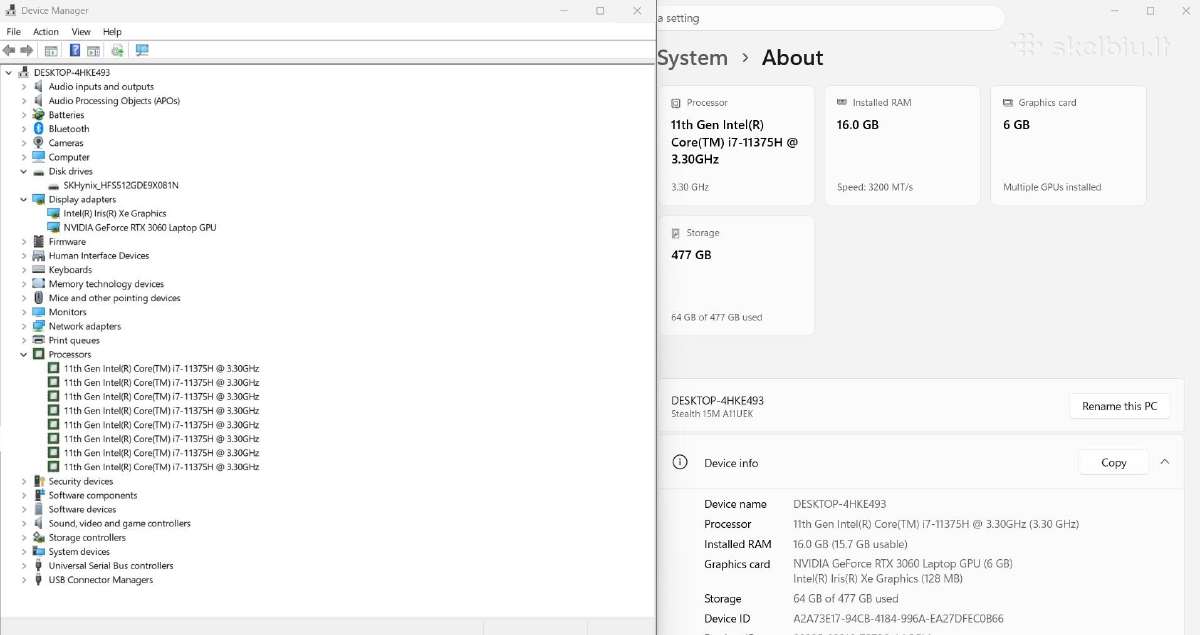
Task: Expand Mice and other pointing devices
Action: click(x=24, y=298)
